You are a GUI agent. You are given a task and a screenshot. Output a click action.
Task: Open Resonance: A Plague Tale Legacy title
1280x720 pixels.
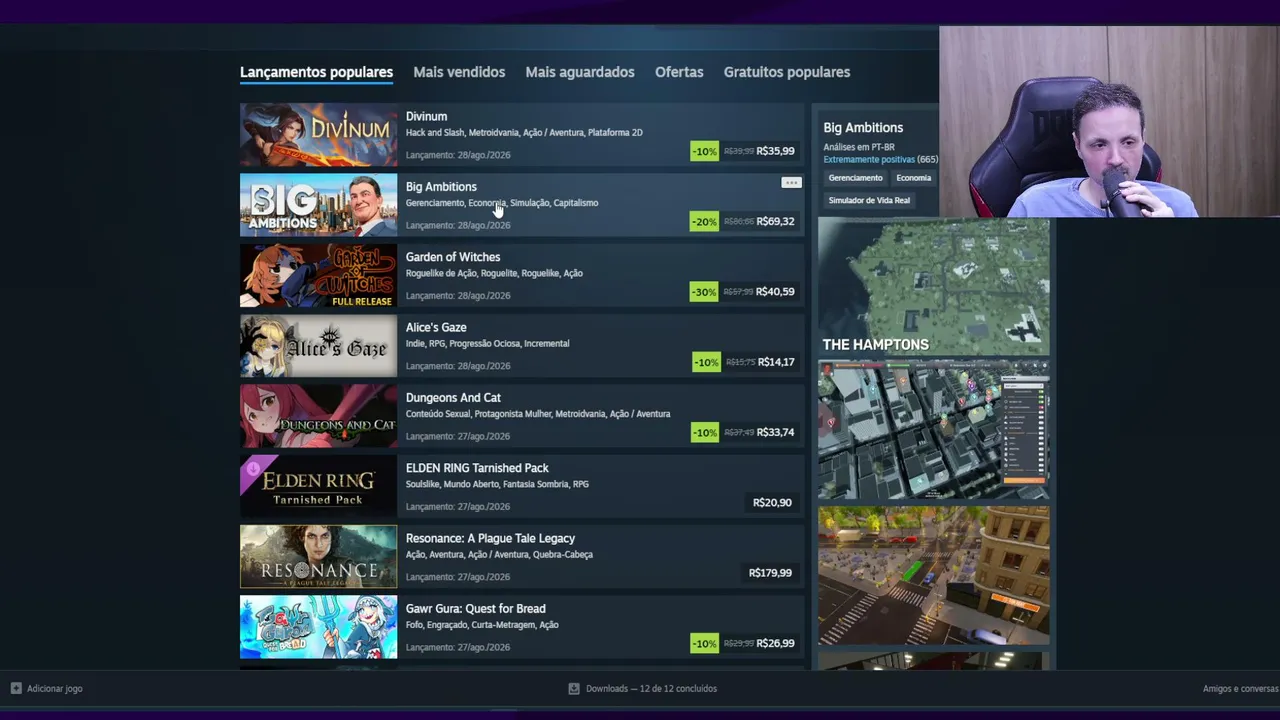point(490,538)
